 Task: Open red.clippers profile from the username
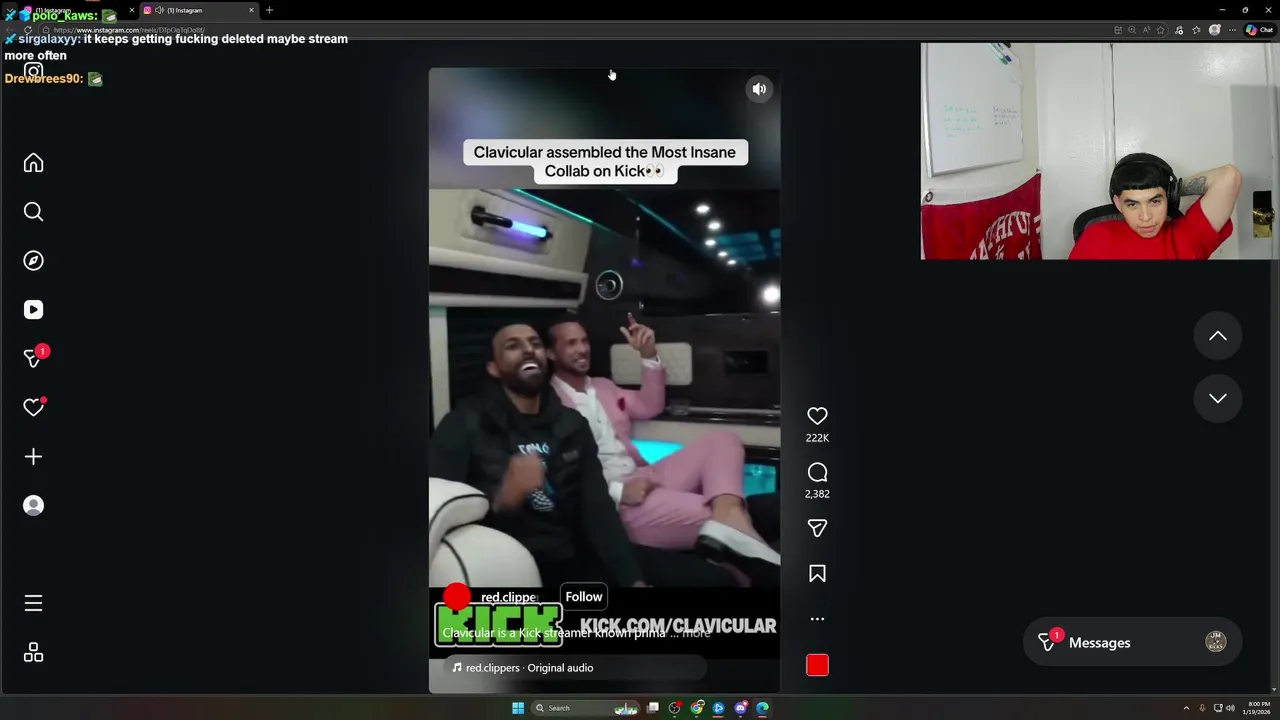[x=510, y=597]
